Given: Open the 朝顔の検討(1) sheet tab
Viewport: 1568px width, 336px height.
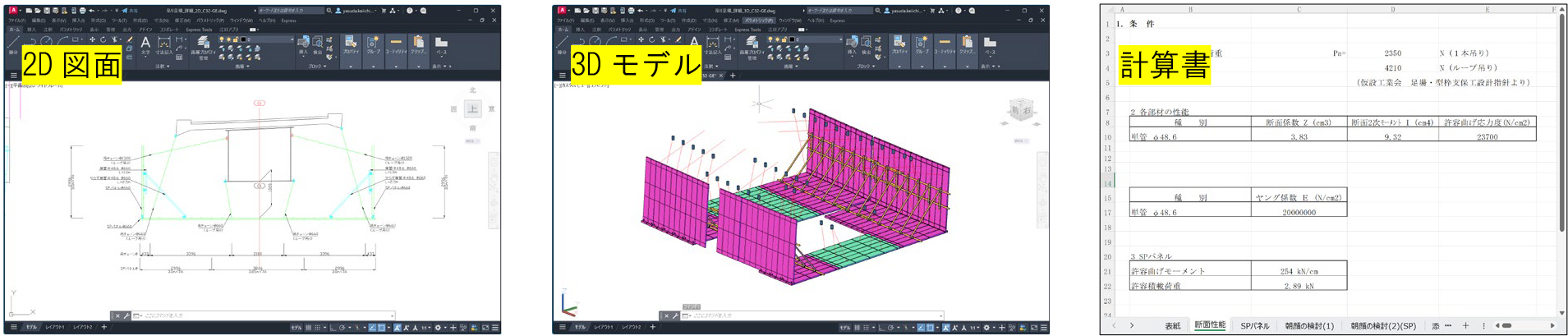Looking at the screenshot, I should pos(1308,326).
